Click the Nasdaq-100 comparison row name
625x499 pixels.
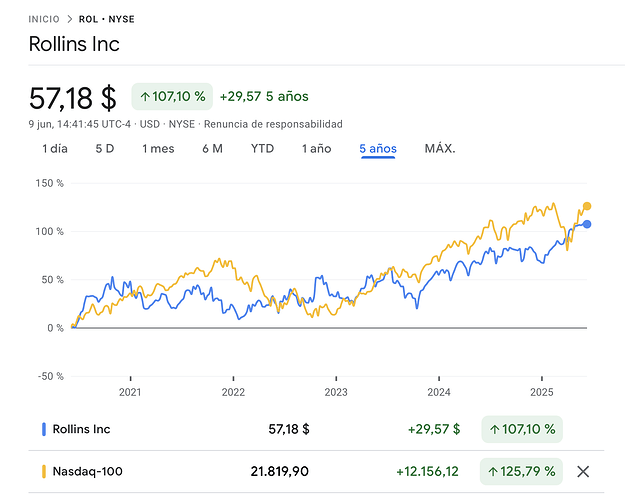tap(88, 472)
